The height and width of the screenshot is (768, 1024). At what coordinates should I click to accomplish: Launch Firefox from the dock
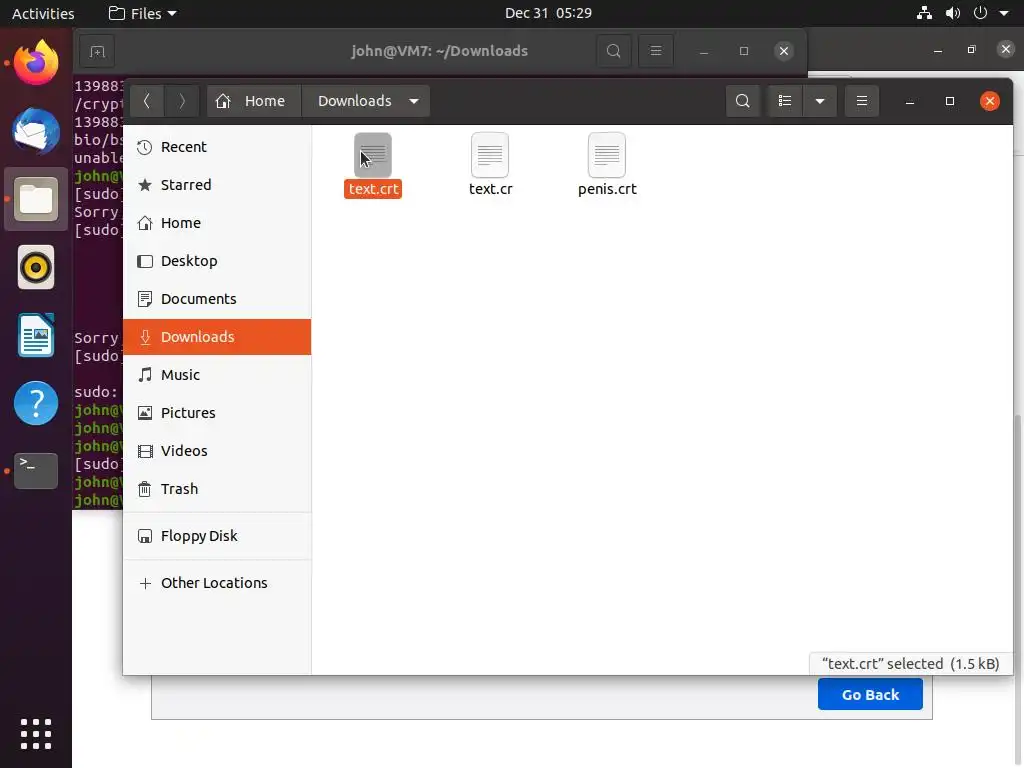(x=36, y=63)
